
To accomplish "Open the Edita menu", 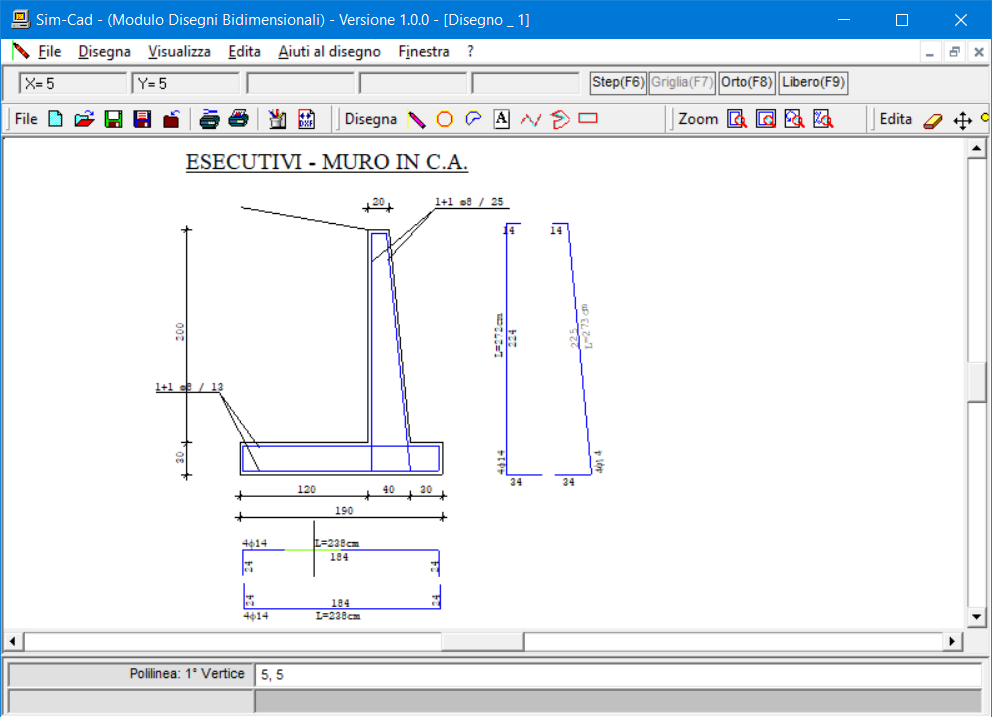I will (x=244, y=51).
